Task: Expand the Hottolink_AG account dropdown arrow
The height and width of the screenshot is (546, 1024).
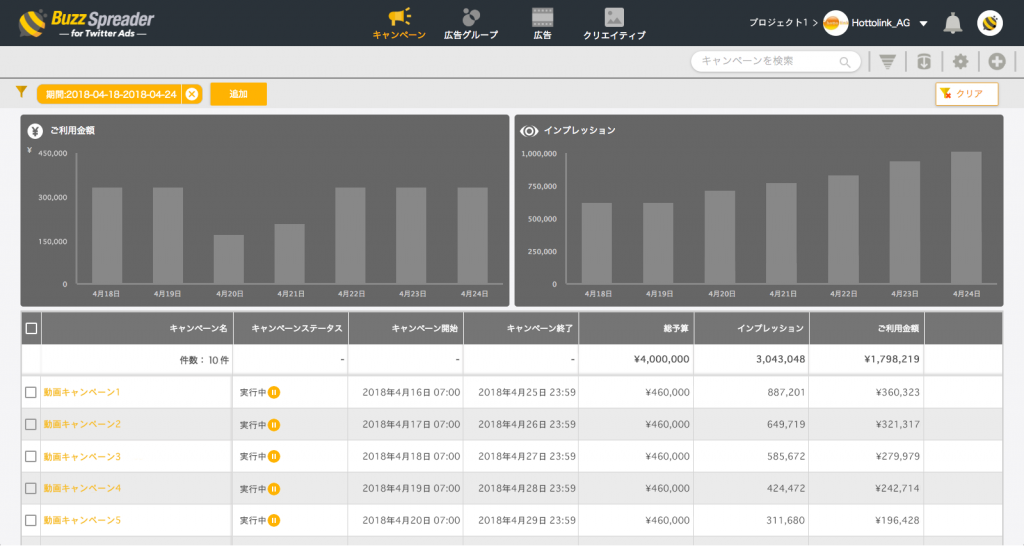Action: 923,24
